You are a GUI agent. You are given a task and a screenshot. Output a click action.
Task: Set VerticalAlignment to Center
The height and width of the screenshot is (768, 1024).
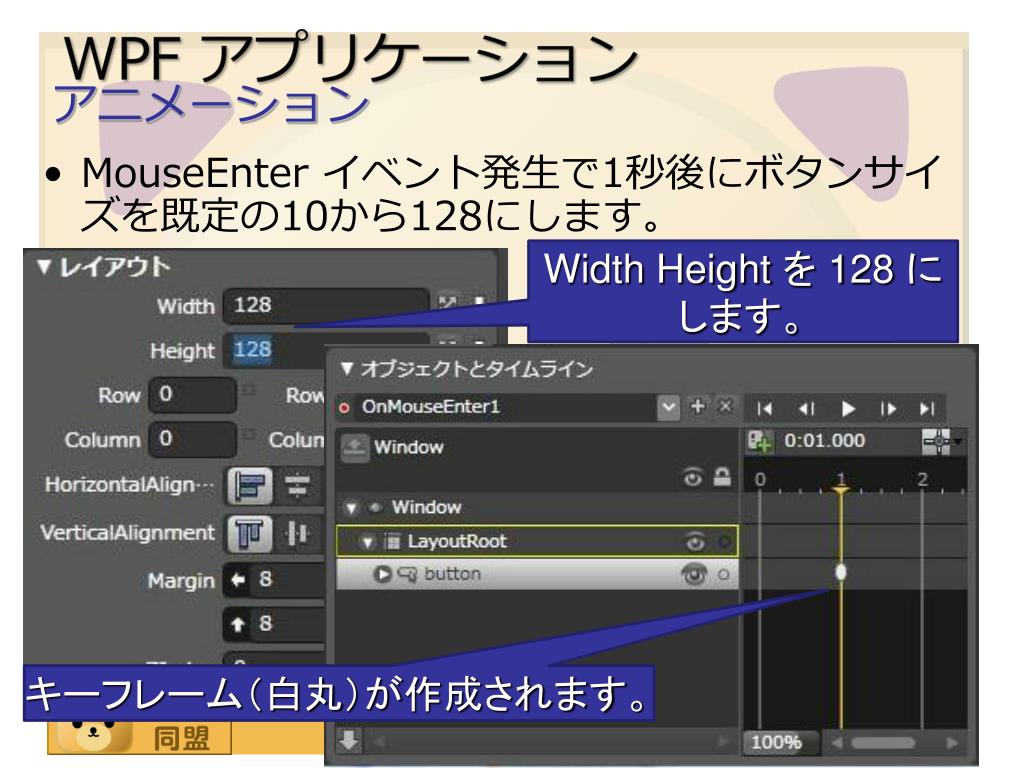pyautogui.click(x=298, y=534)
